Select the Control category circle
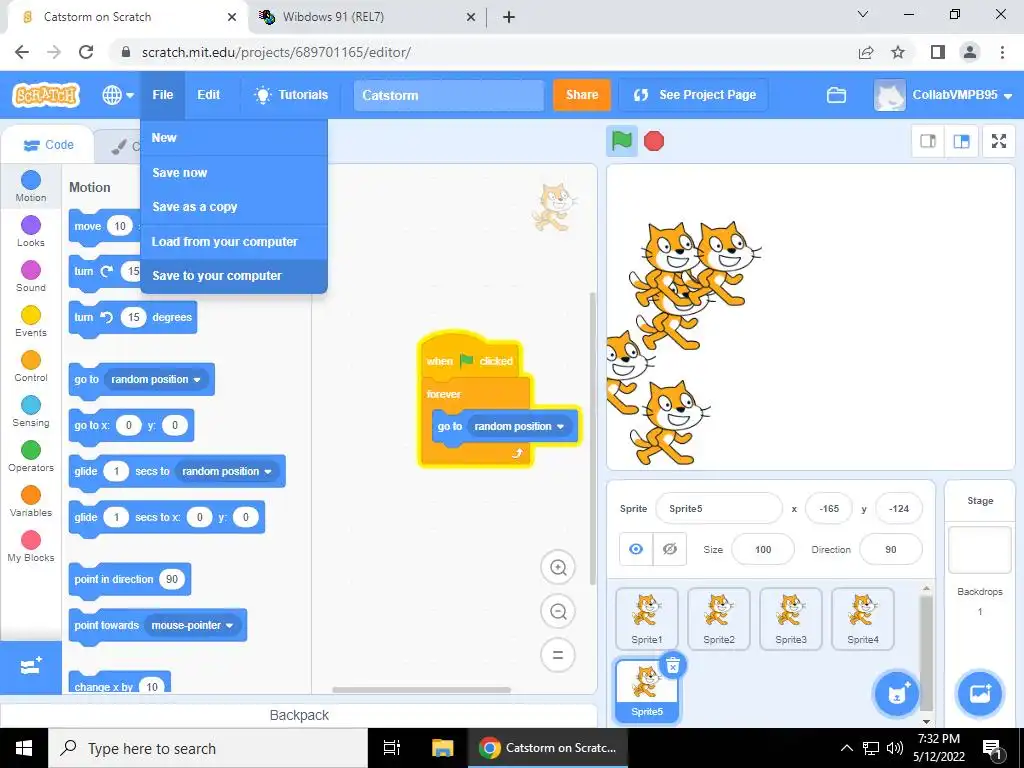The height and width of the screenshot is (768, 1024). 31,360
